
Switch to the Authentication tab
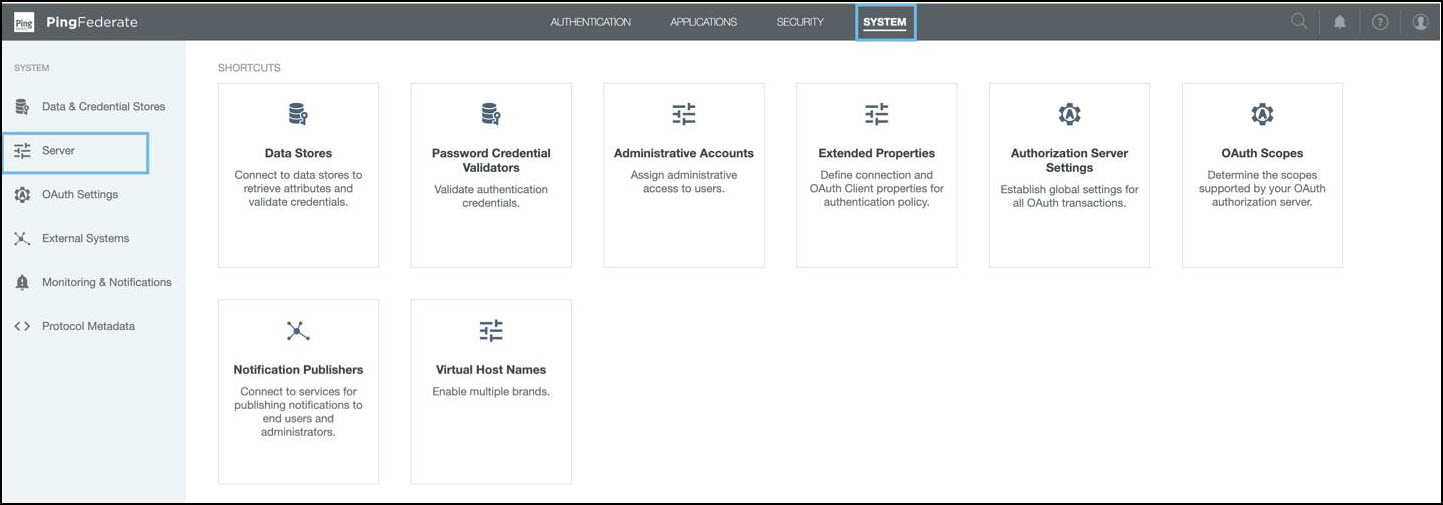tap(591, 22)
